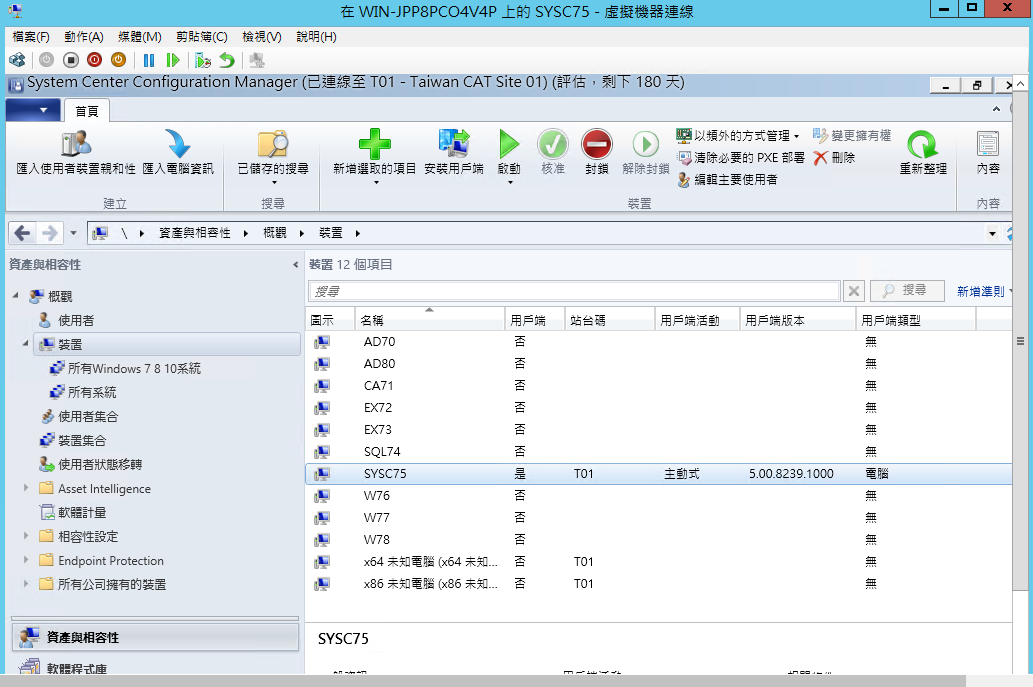Click the green 重新整理 icon
This screenshot has height=687, width=1033.
pyautogui.click(x=923, y=144)
